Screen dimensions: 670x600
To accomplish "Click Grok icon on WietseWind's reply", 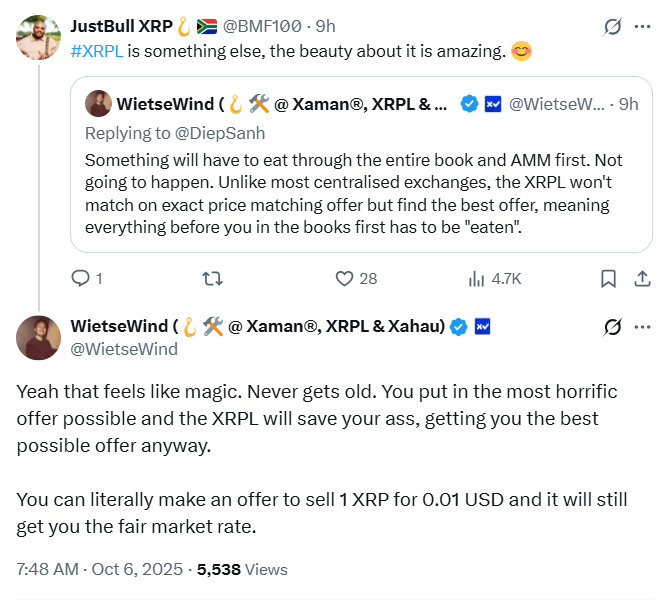I will pos(612,327).
